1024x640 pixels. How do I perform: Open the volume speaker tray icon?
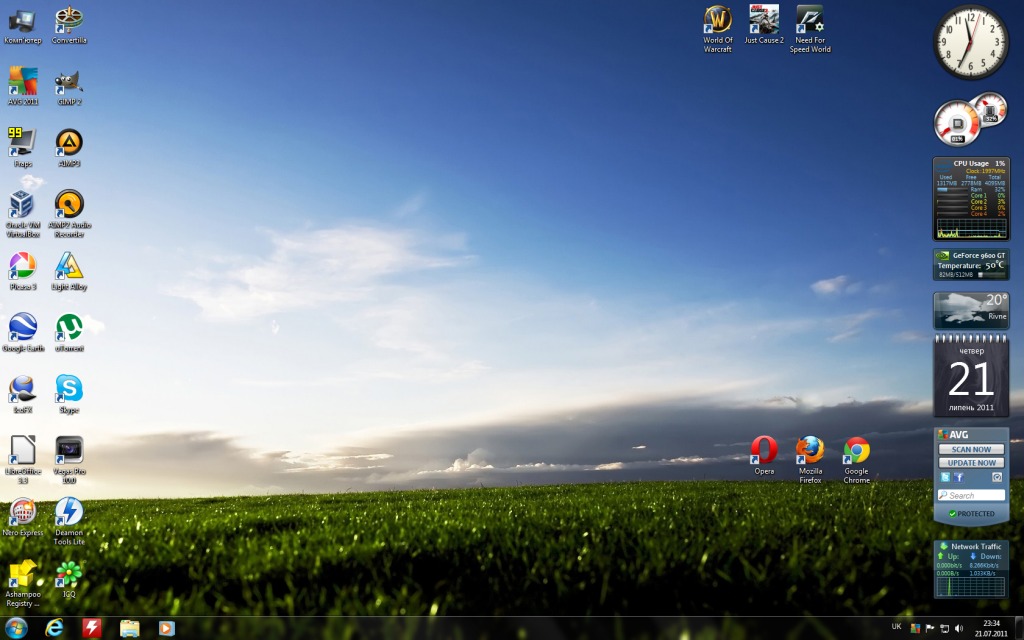coord(959,628)
